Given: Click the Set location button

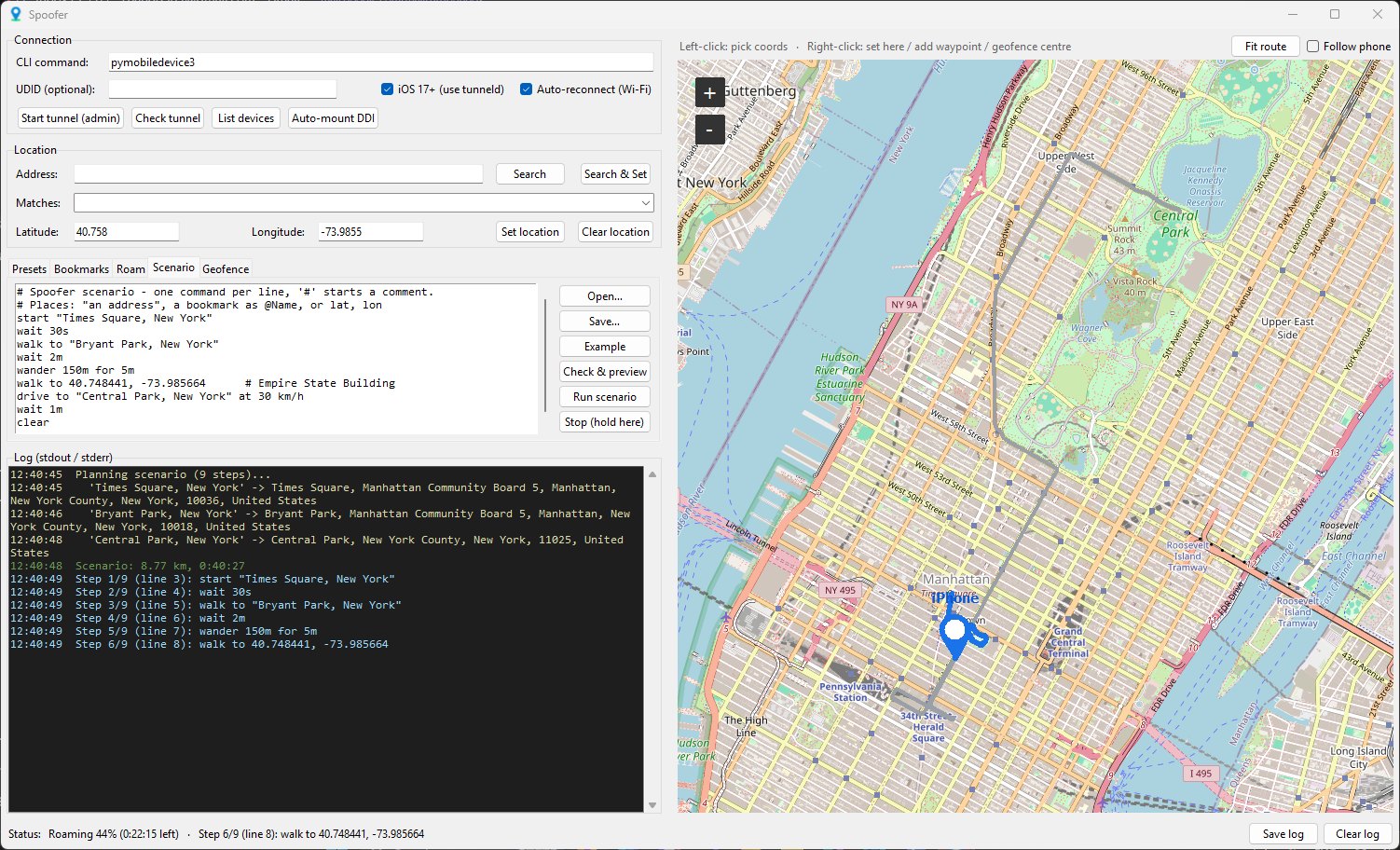Looking at the screenshot, I should [x=530, y=232].
